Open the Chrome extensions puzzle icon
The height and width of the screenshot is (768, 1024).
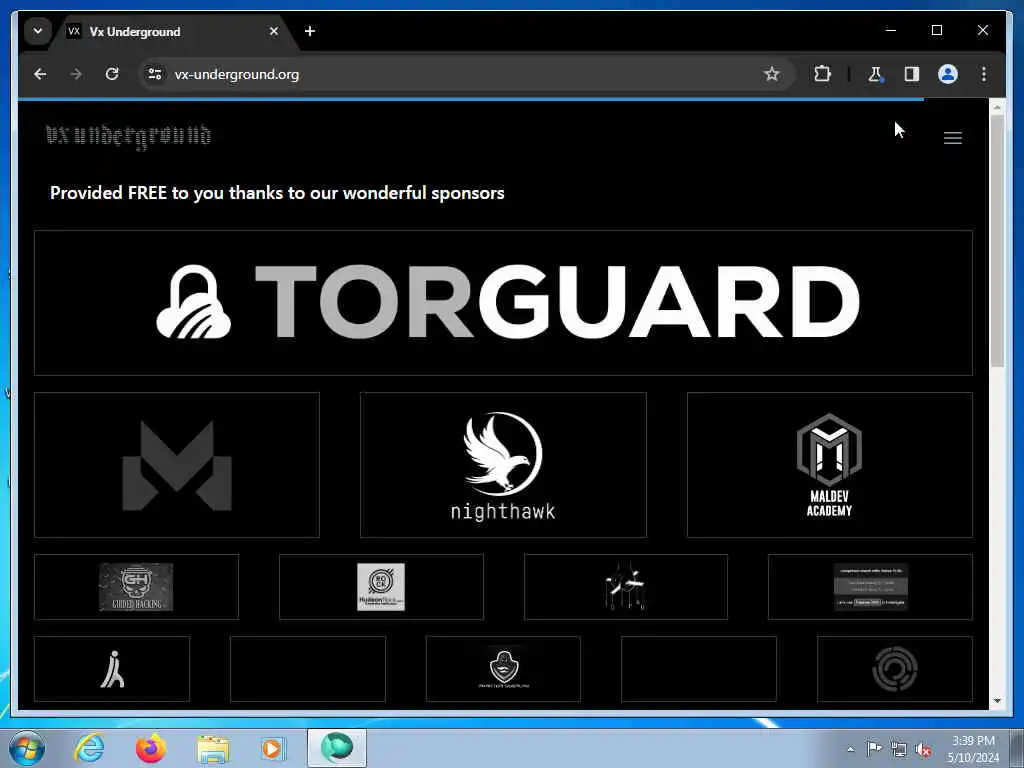[x=822, y=74]
